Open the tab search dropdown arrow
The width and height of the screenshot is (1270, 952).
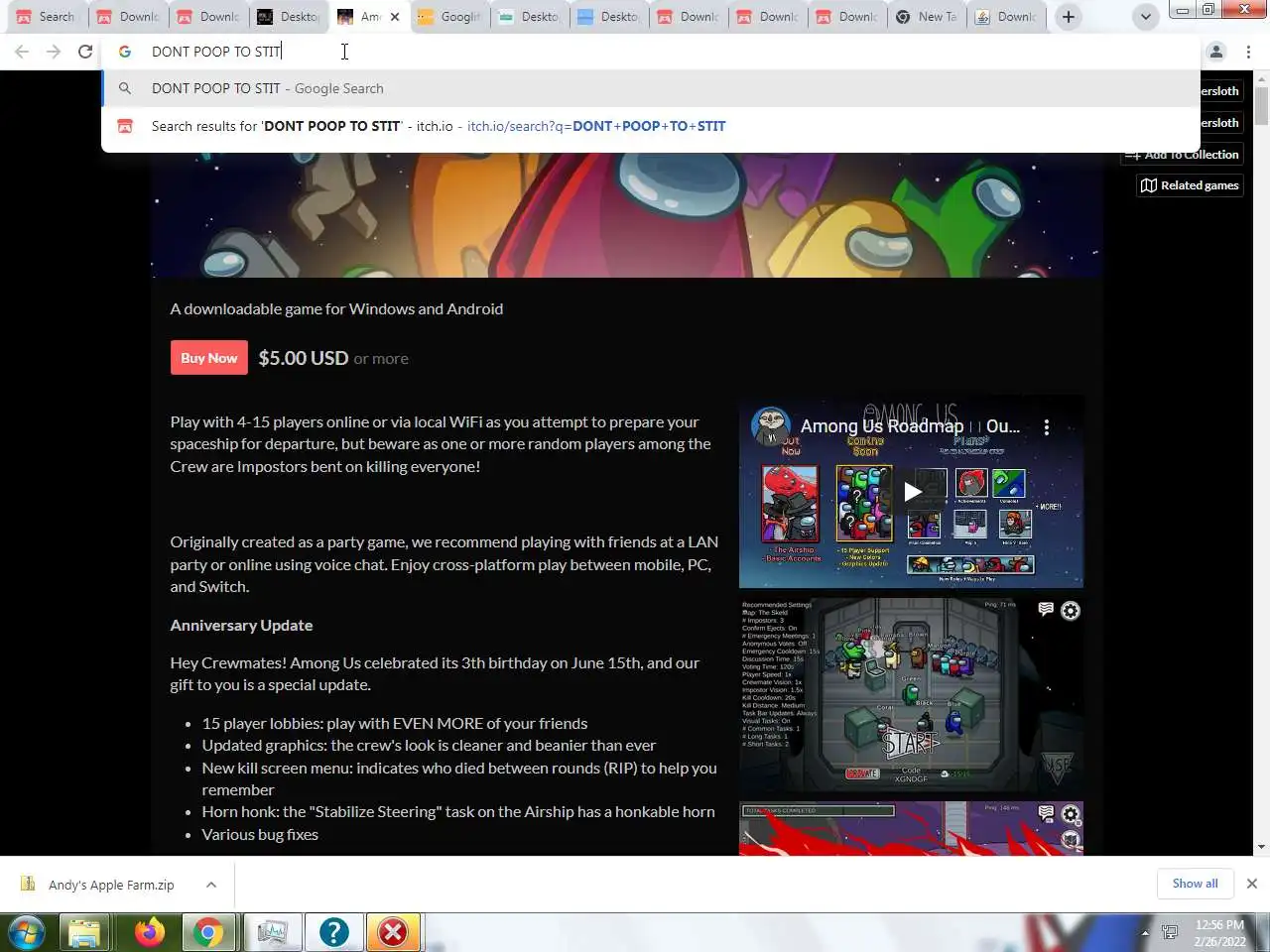tap(1146, 17)
